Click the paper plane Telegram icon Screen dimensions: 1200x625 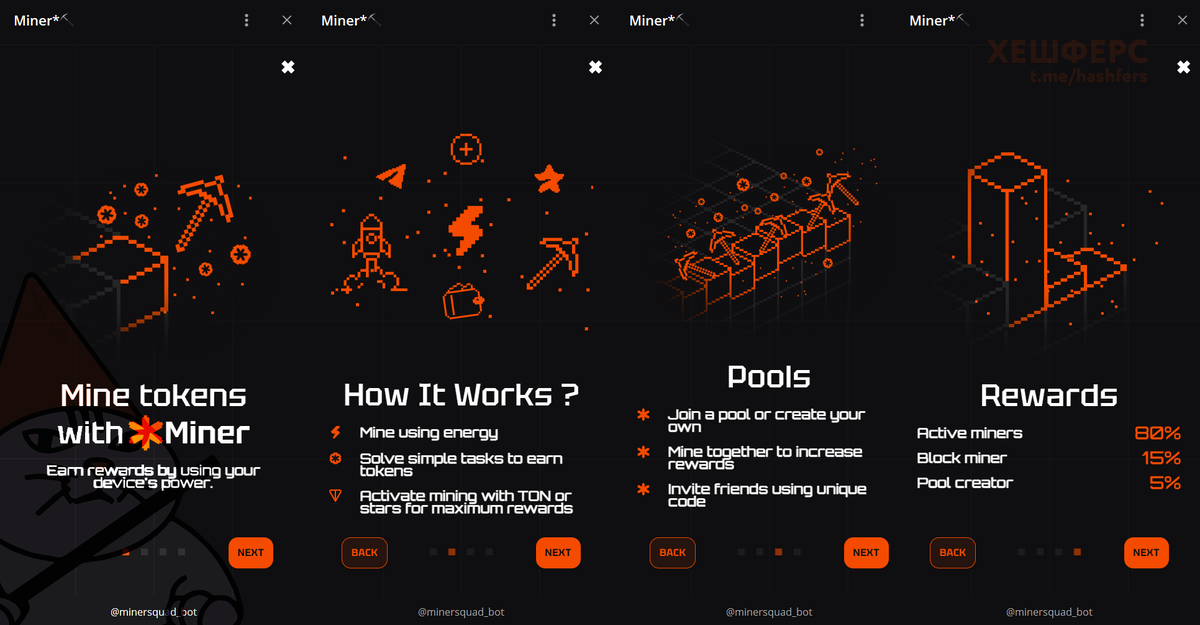click(392, 175)
